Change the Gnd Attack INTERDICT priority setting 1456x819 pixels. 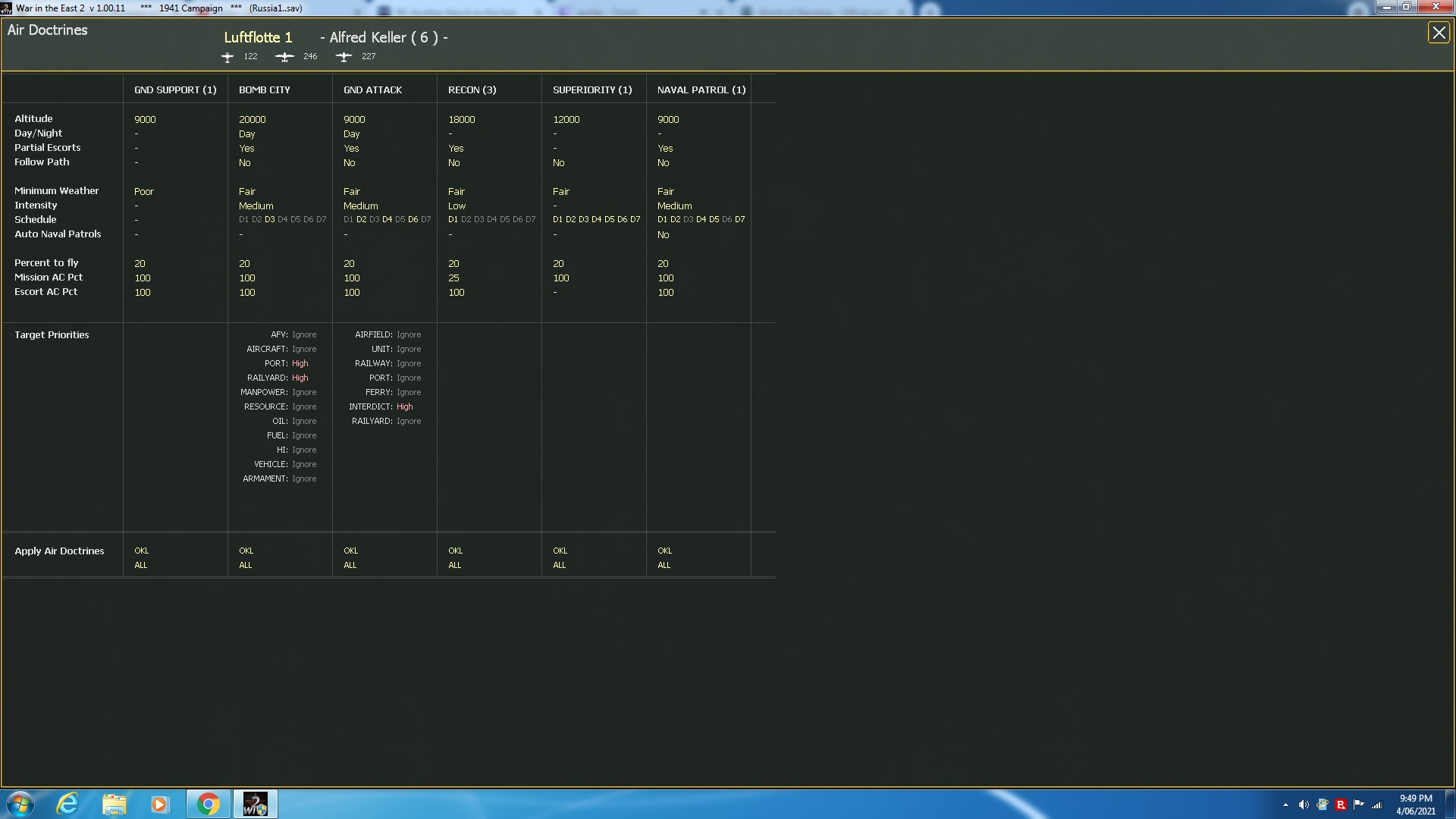pos(404,407)
